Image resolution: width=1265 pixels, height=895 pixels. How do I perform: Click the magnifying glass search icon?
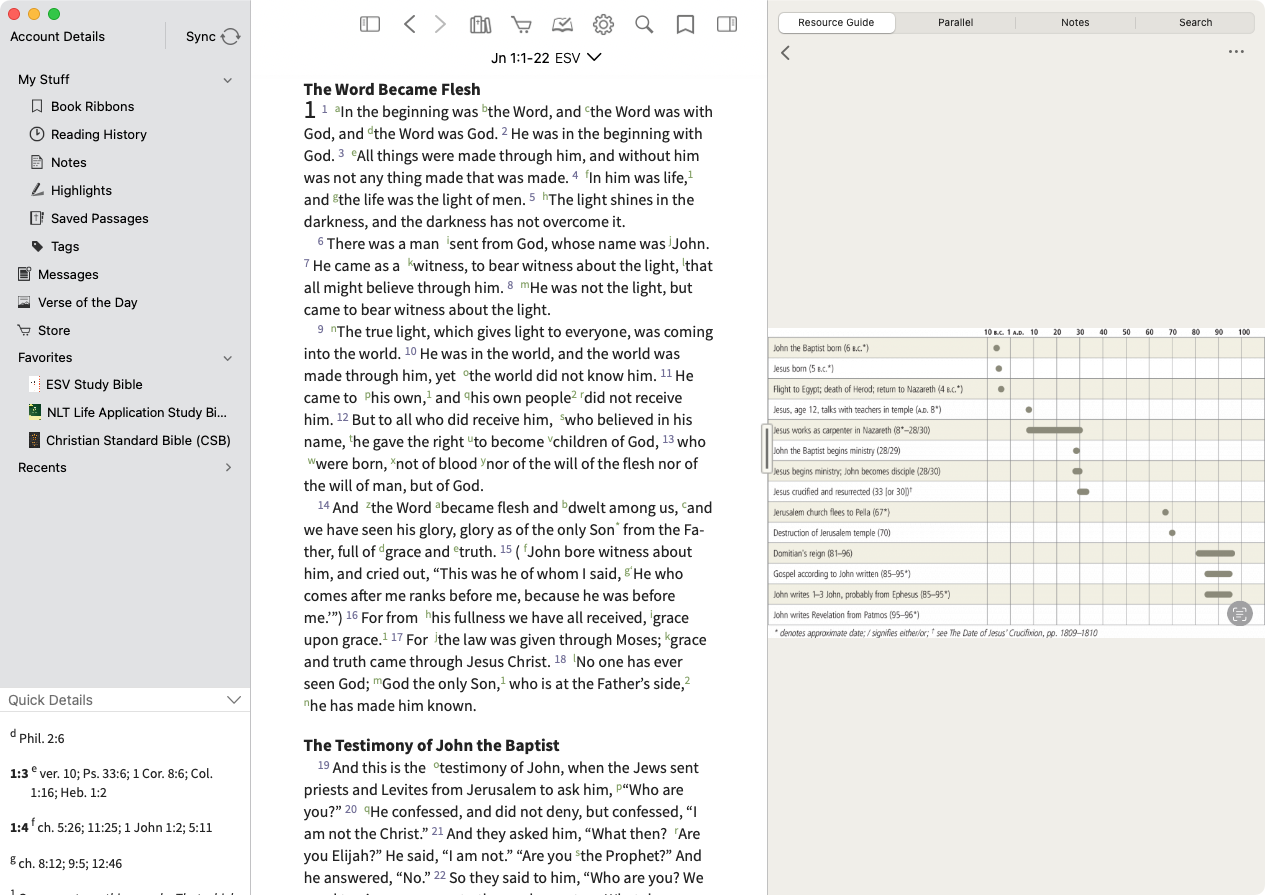(644, 25)
